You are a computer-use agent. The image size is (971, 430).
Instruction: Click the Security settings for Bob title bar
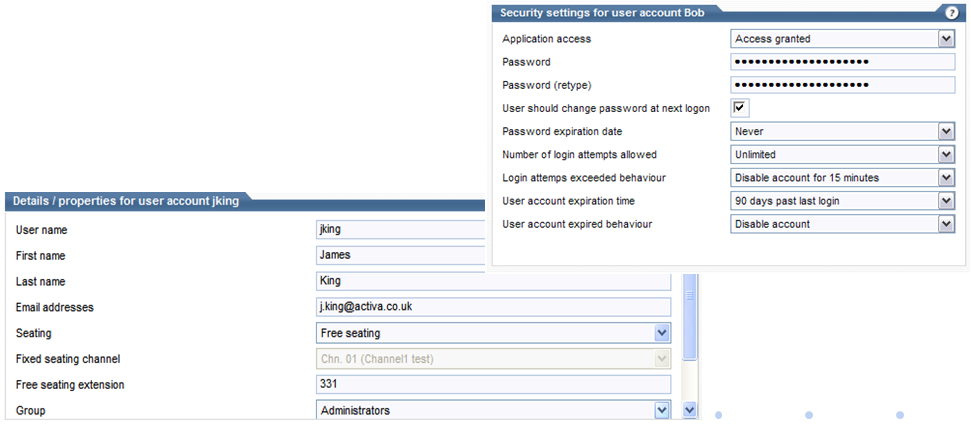tap(718, 13)
